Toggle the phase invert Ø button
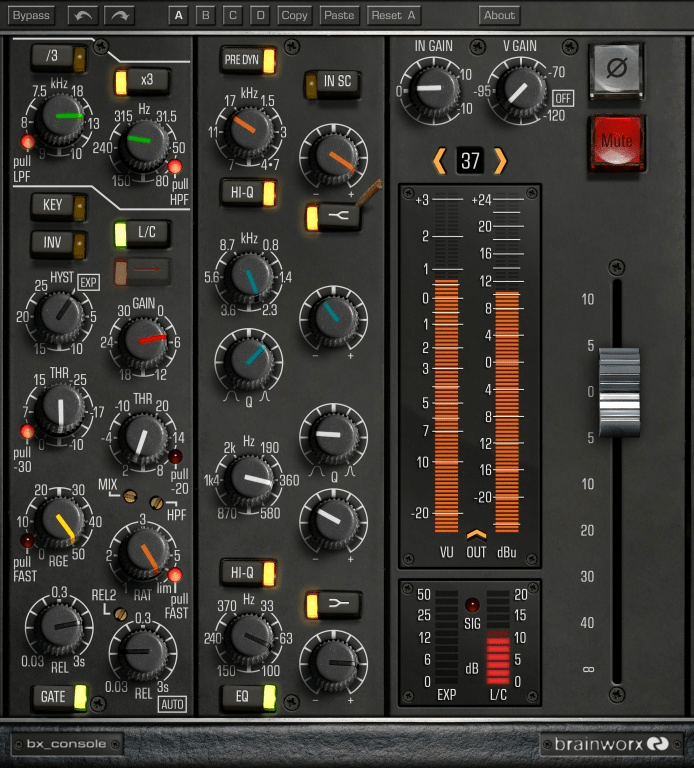Viewport: 694px width, 768px height. [x=616, y=69]
